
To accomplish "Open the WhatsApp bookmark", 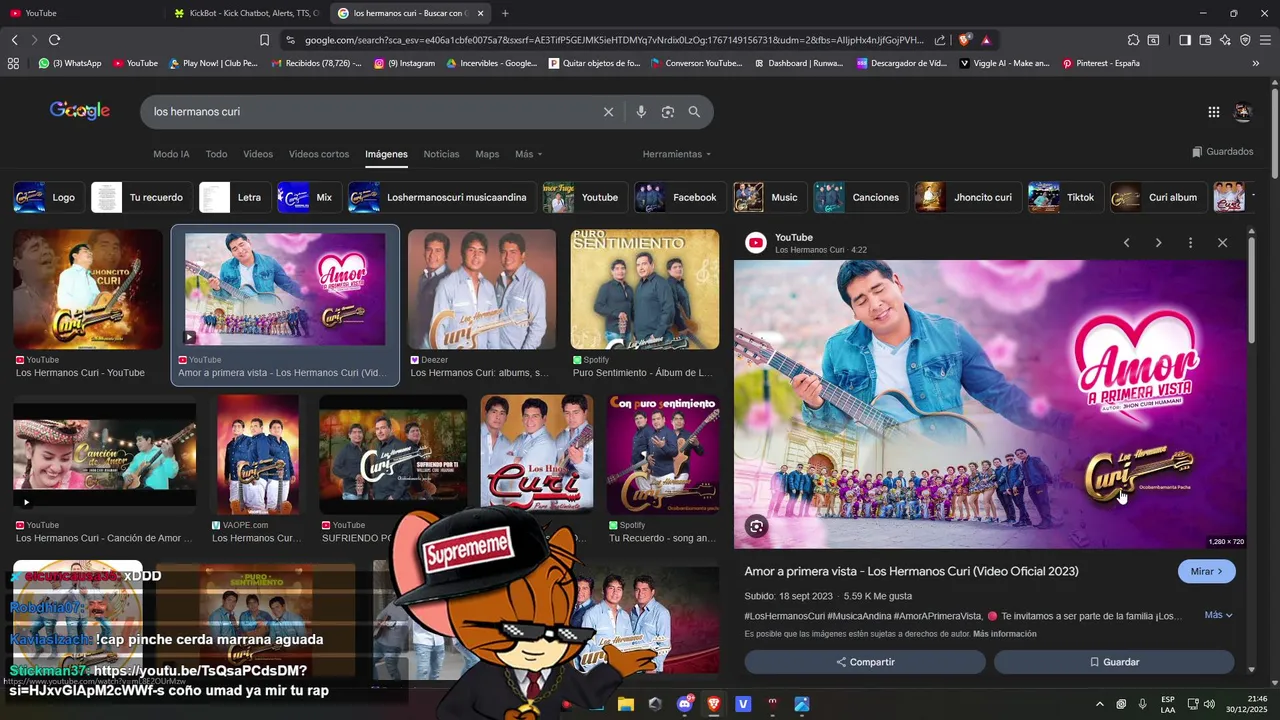I will pyautogui.click(x=70, y=63).
